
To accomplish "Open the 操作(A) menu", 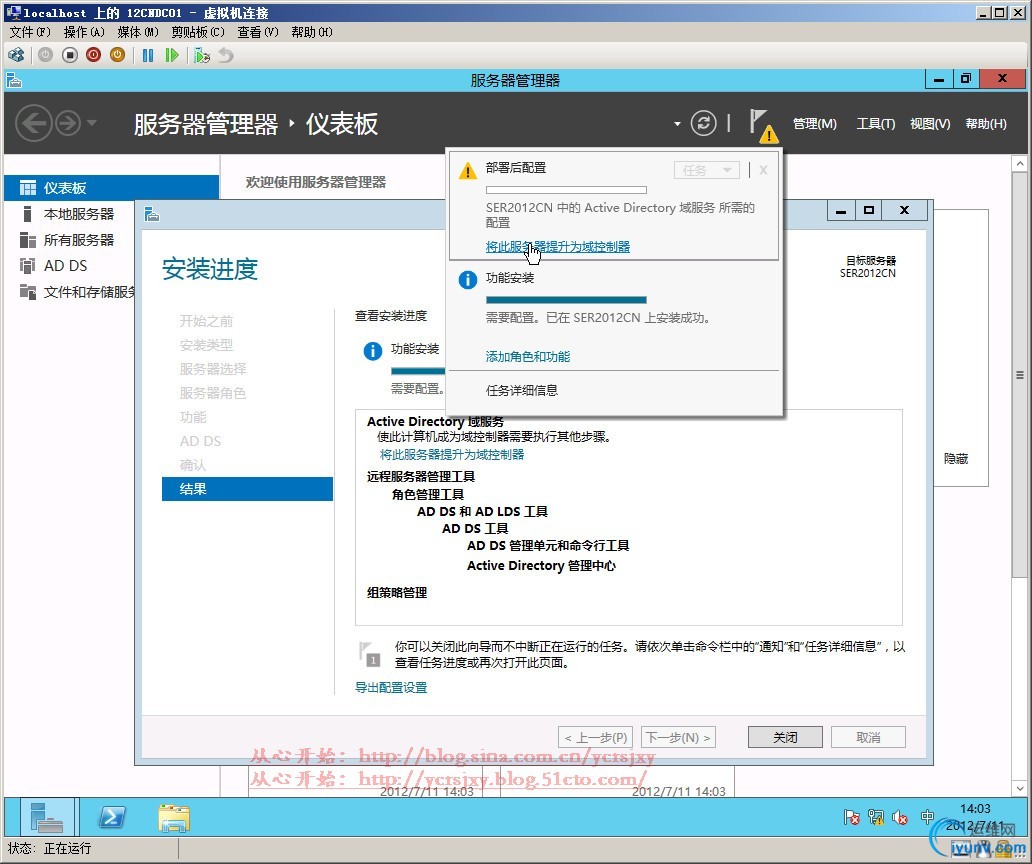I will [84, 32].
